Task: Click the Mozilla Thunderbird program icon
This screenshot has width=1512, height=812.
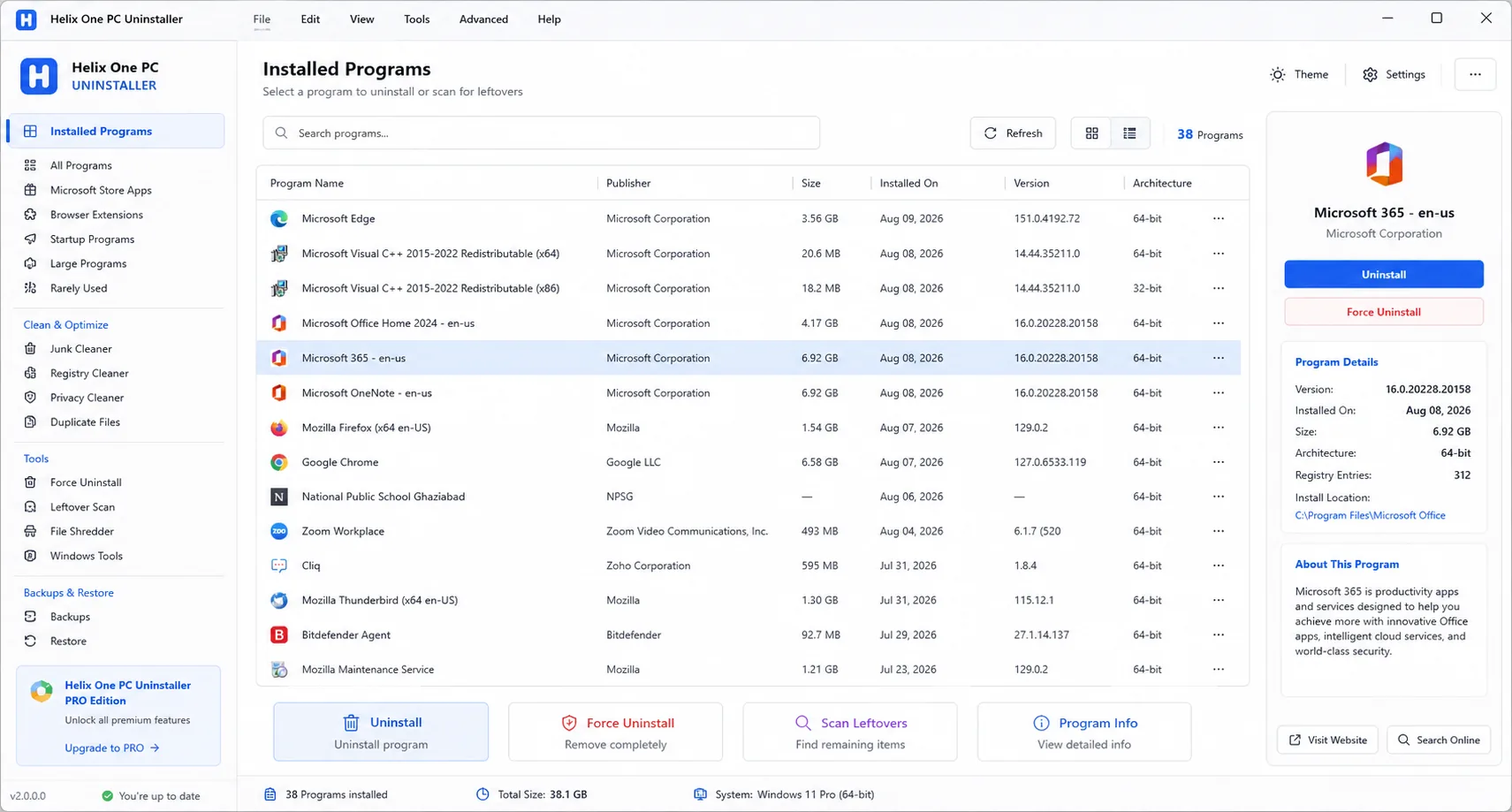Action: click(x=279, y=600)
